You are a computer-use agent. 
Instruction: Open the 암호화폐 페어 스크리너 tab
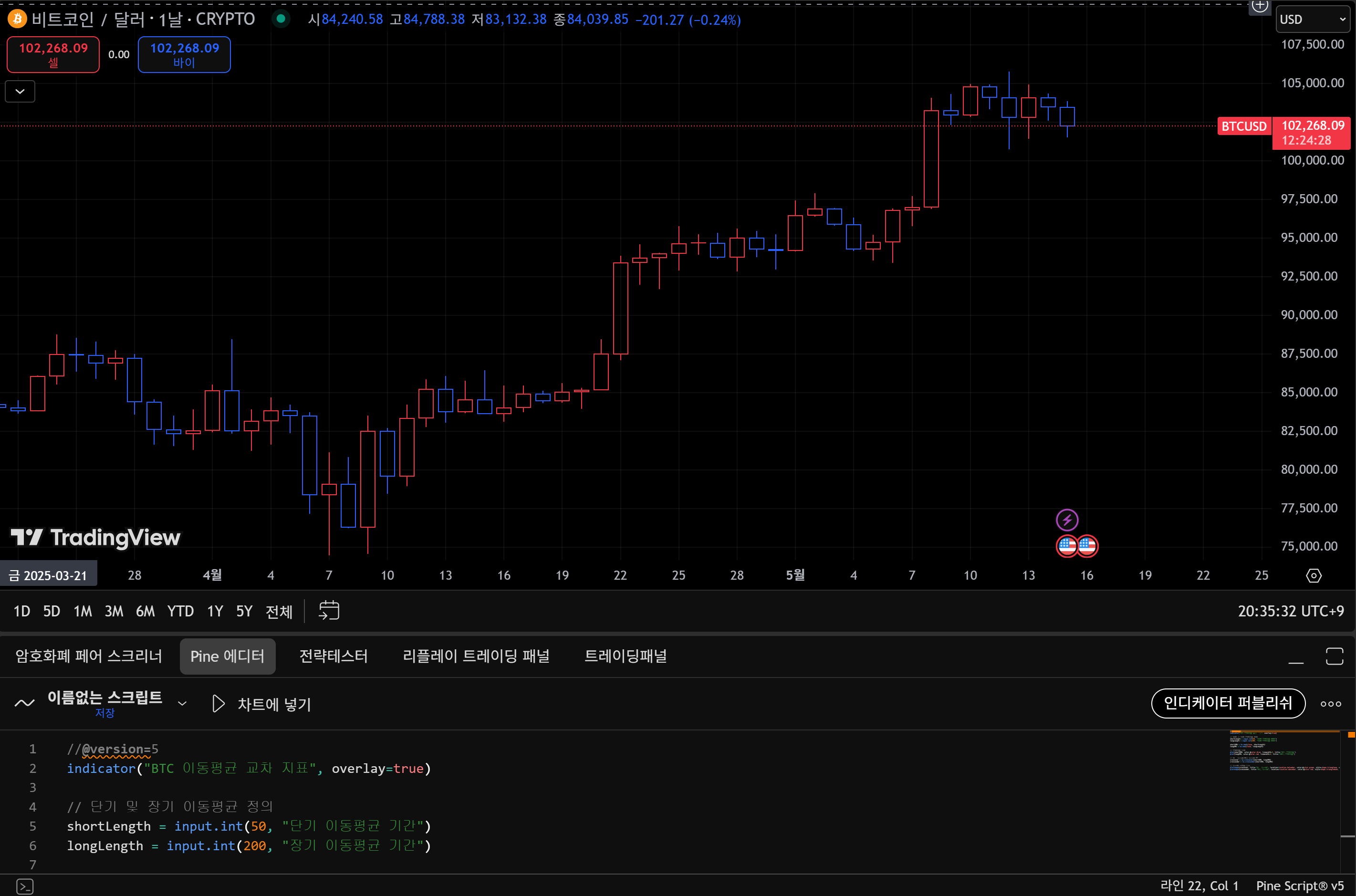89,656
